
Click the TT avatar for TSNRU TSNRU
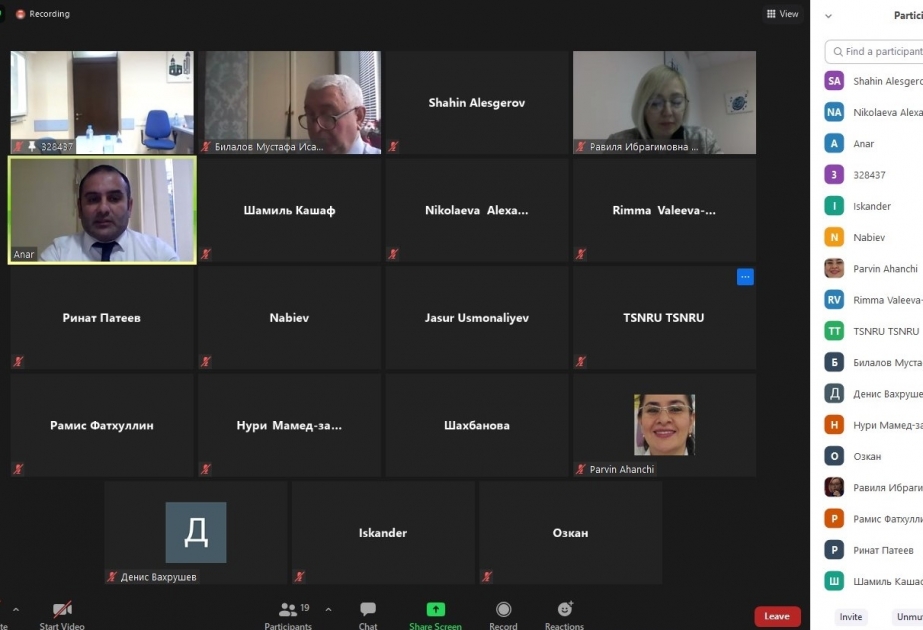tap(834, 331)
